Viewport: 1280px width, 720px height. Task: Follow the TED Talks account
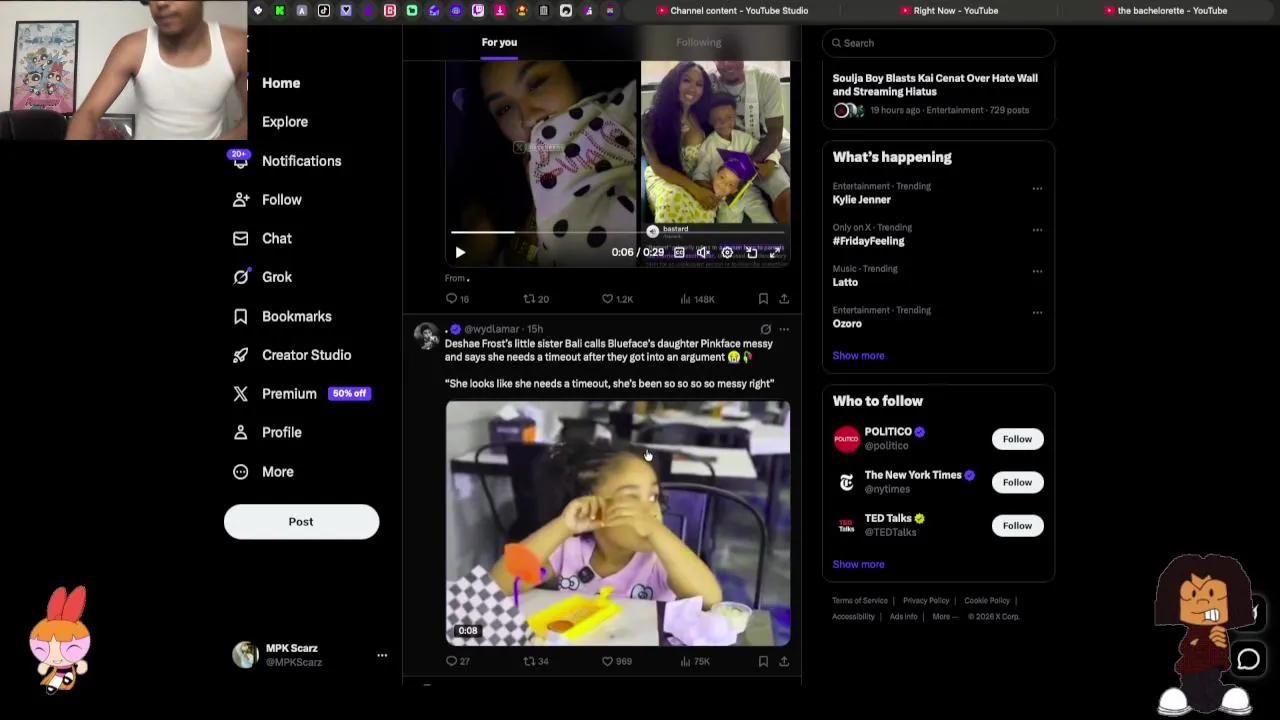tap(1017, 525)
